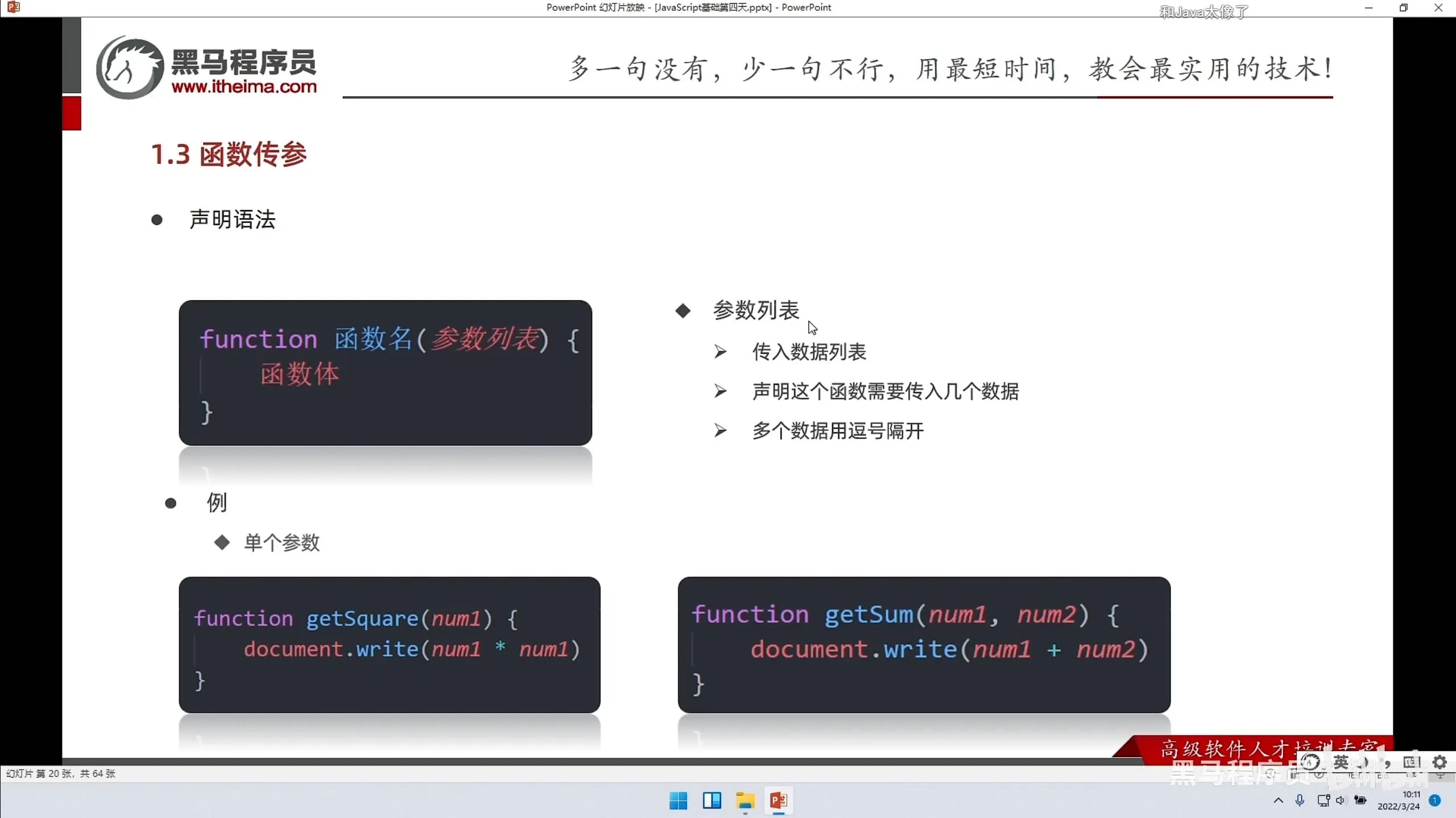This screenshot has height=818, width=1456.
Task: Open the clock and date flyout
Action: coord(1399,800)
